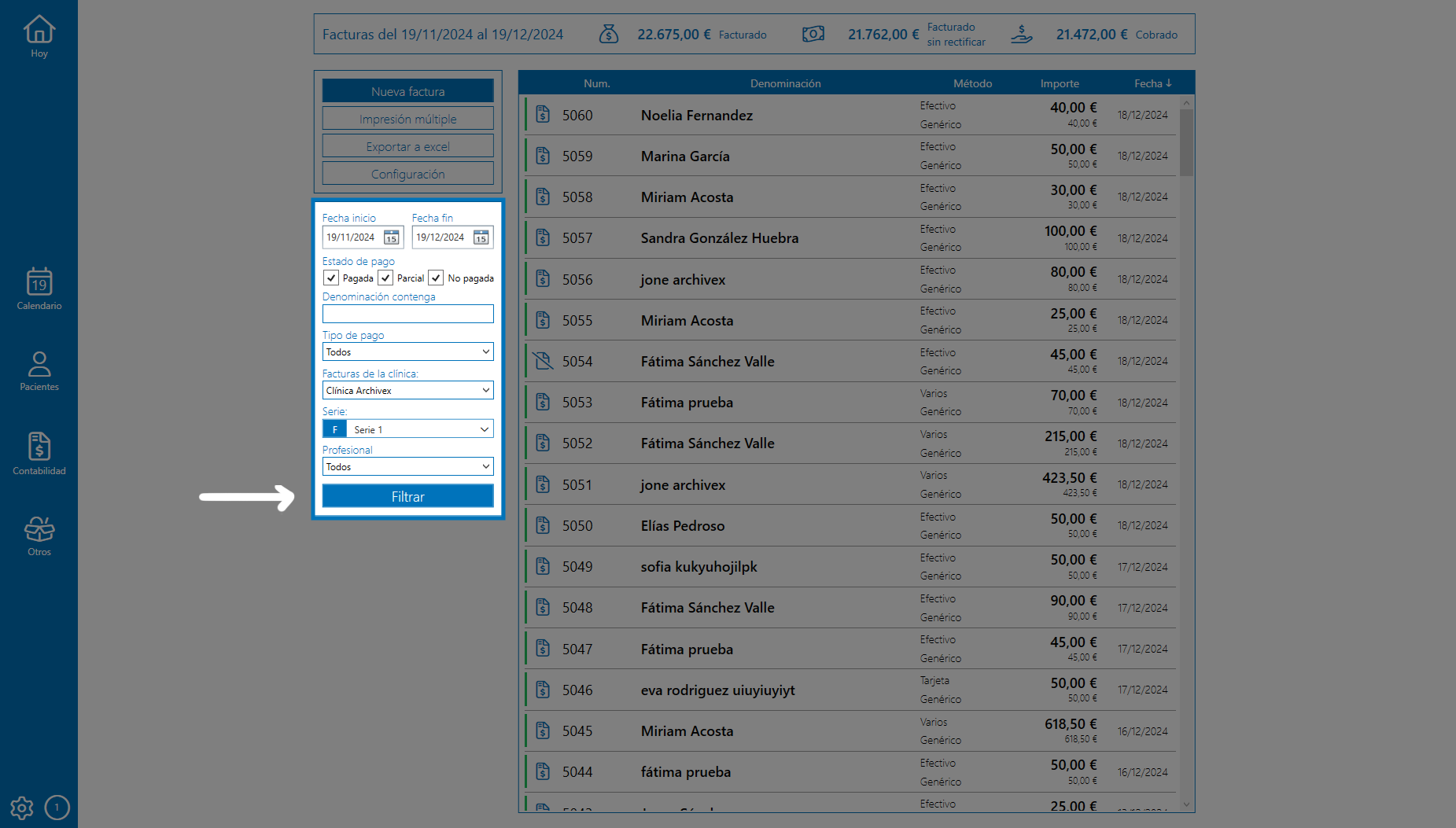The width and height of the screenshot is (1456, 828).
Task: Open the Serie dropdown
Action: 407,429
